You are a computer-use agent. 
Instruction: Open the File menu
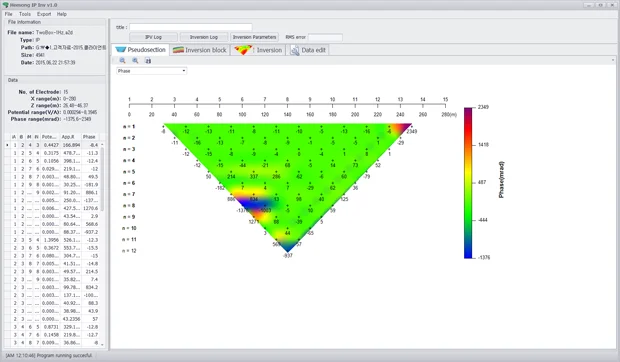click(8, 14)
